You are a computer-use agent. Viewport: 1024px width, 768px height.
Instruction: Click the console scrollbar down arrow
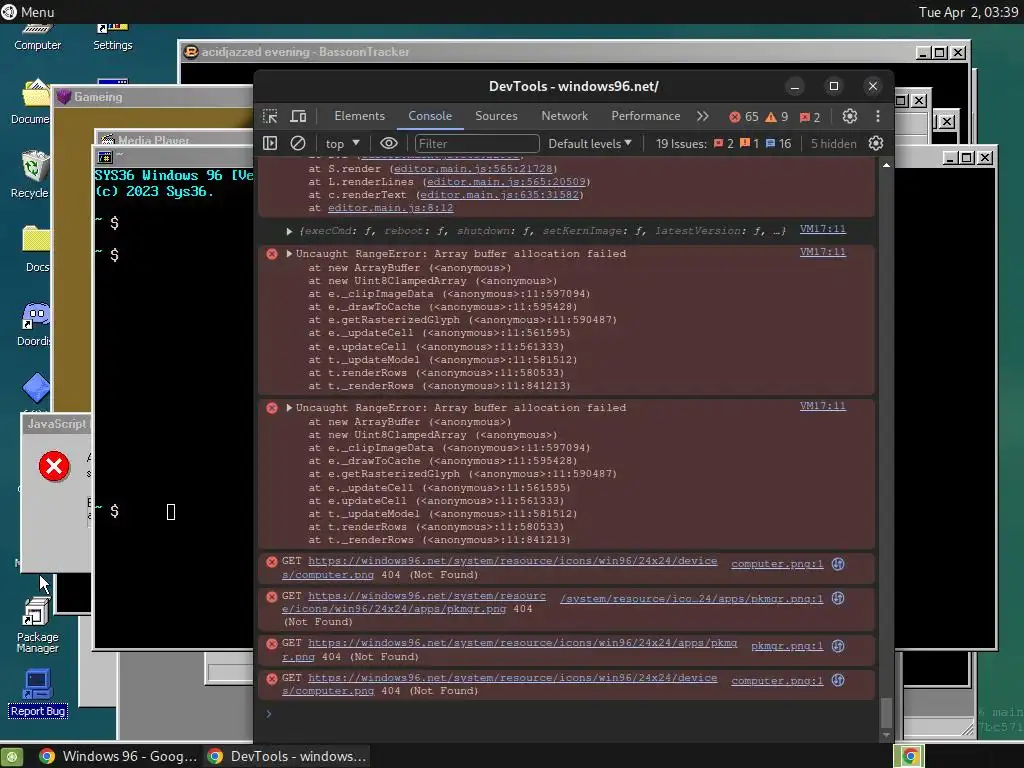886,735
